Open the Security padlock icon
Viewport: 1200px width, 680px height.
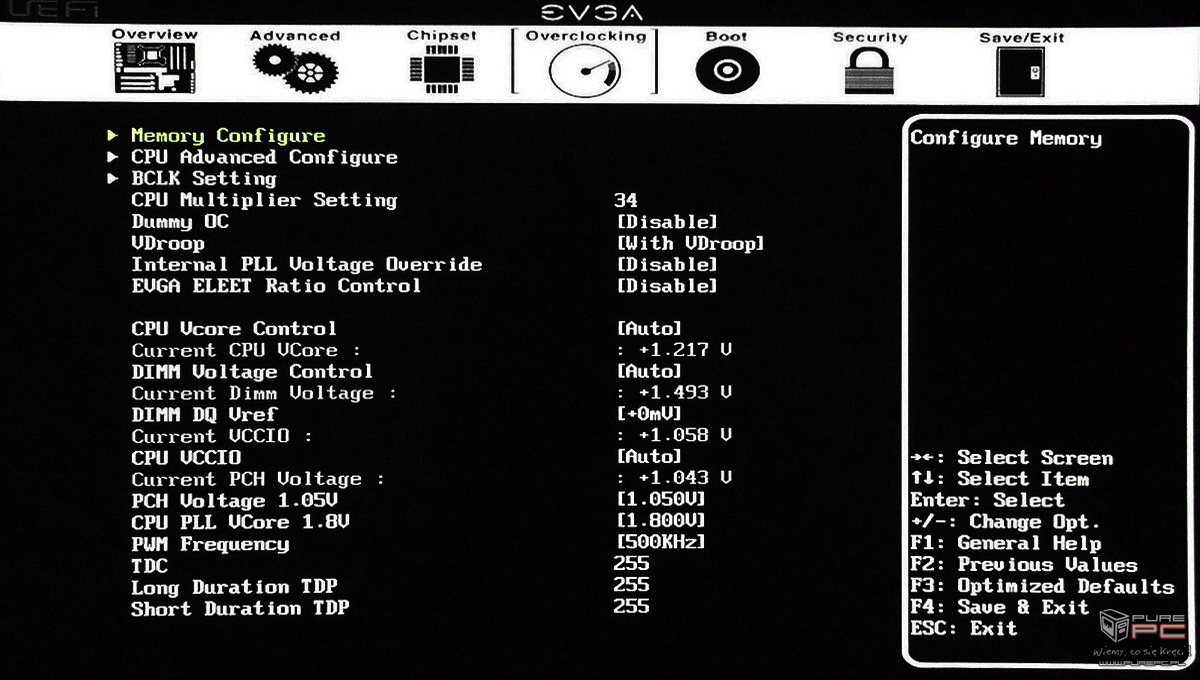[870, 71]
